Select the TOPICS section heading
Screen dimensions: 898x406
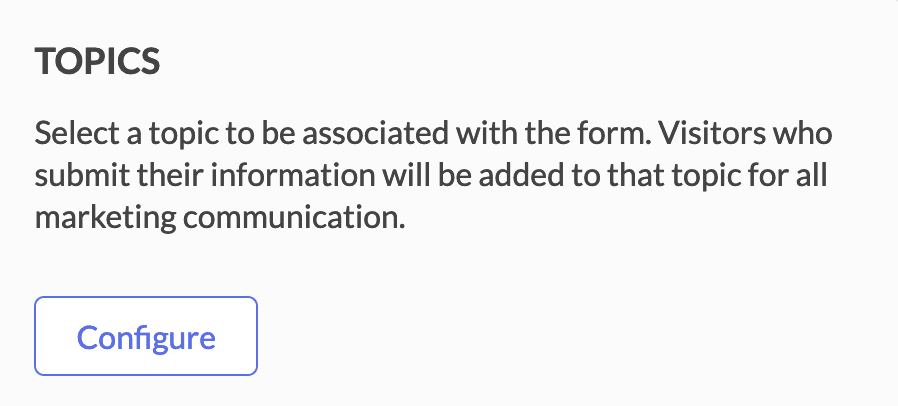click(x=97, y=61)
